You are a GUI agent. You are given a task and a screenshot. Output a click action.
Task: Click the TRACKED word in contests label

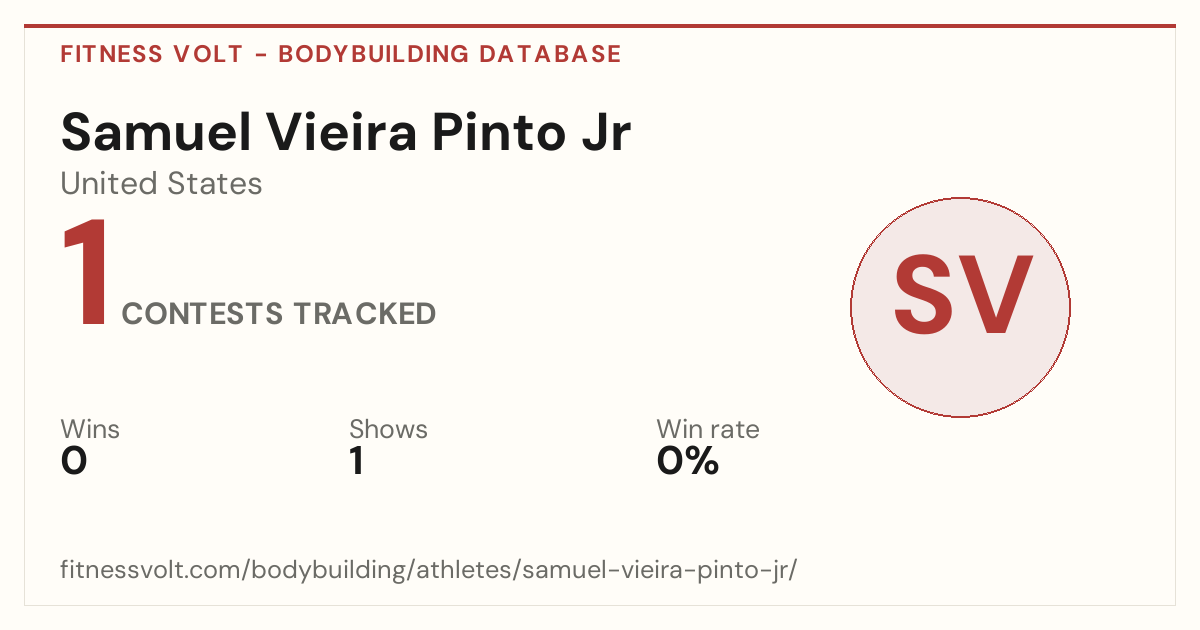click(x=364, y=314)
